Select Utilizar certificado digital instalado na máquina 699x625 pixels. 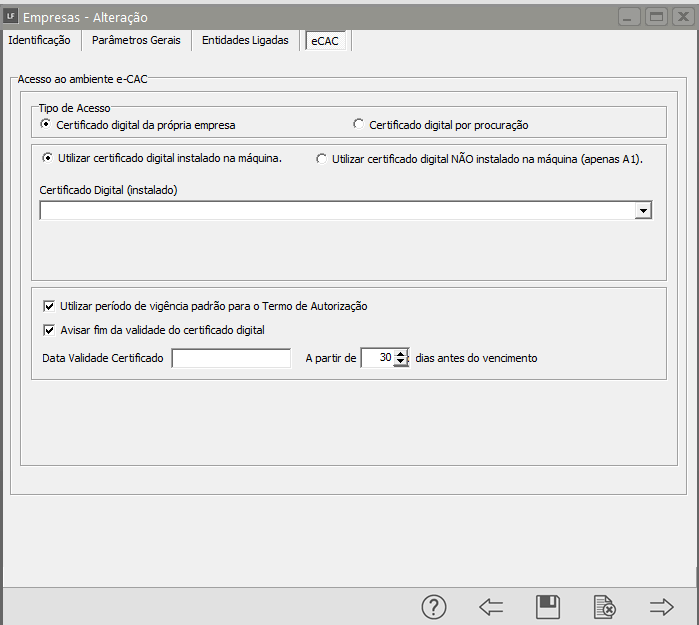pyautogui.click(x=47, y=158)
